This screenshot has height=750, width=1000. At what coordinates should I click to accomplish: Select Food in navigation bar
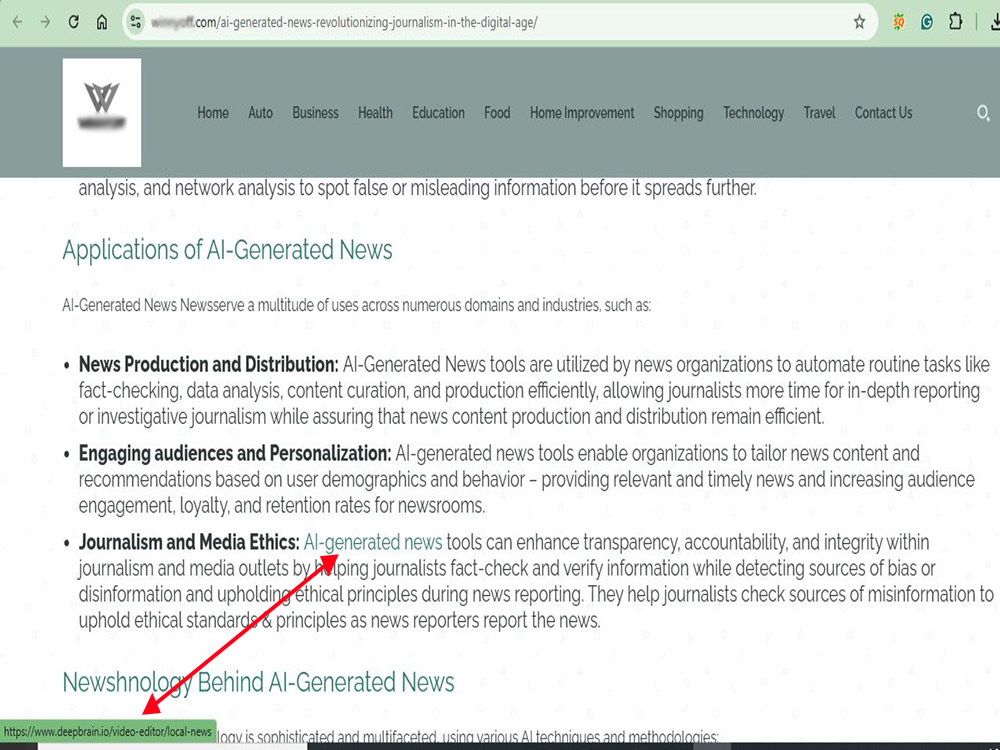497,113
